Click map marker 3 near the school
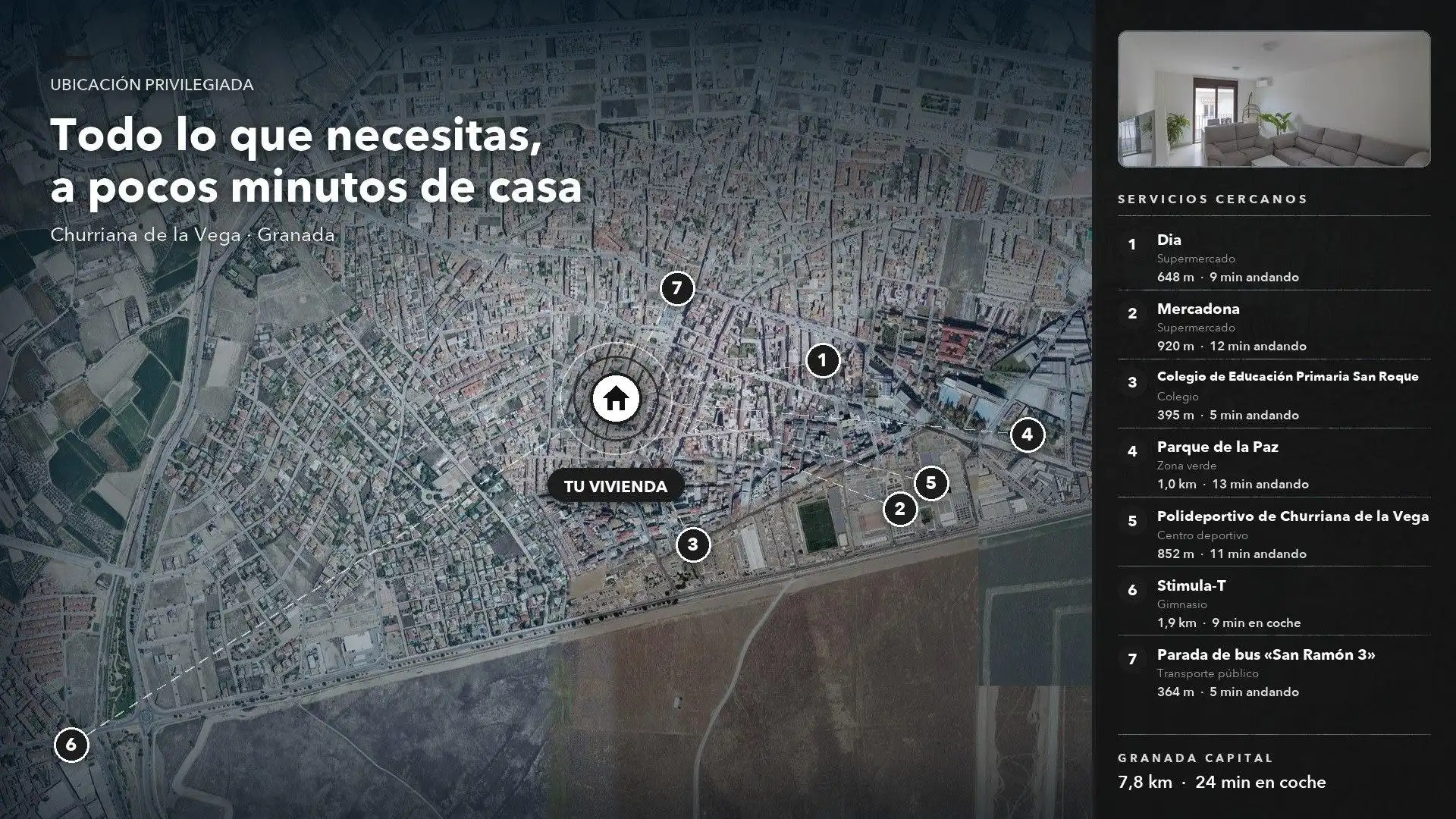1456x819 pixels. pos(692,544)
